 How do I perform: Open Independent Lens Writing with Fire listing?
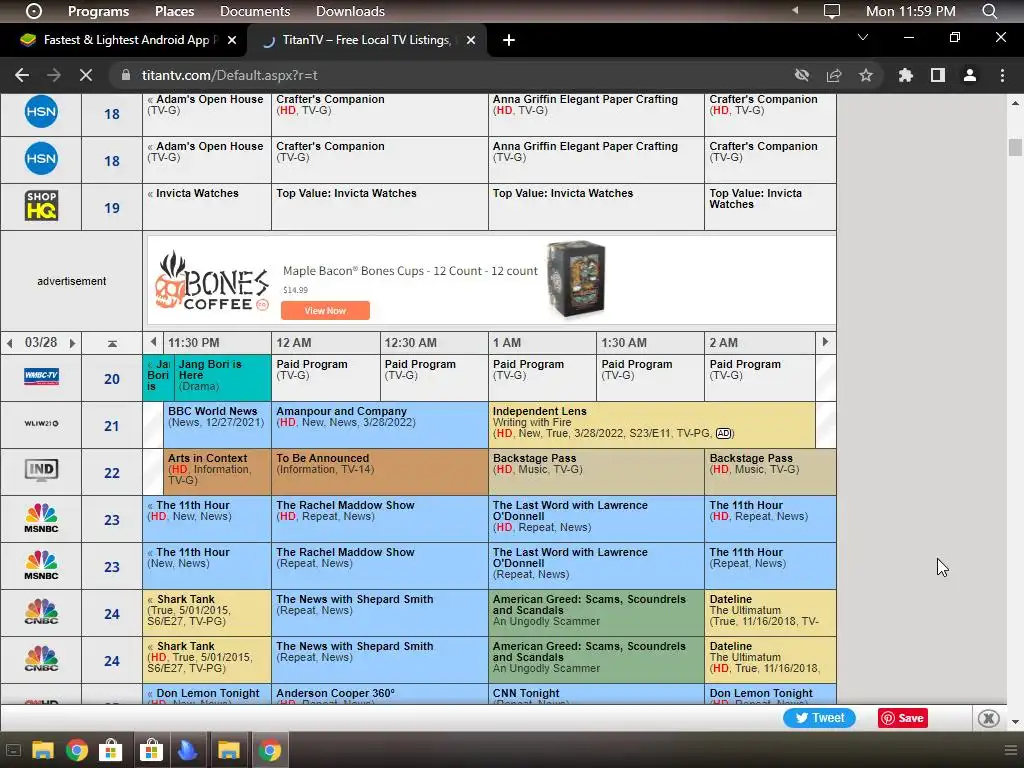652,424
